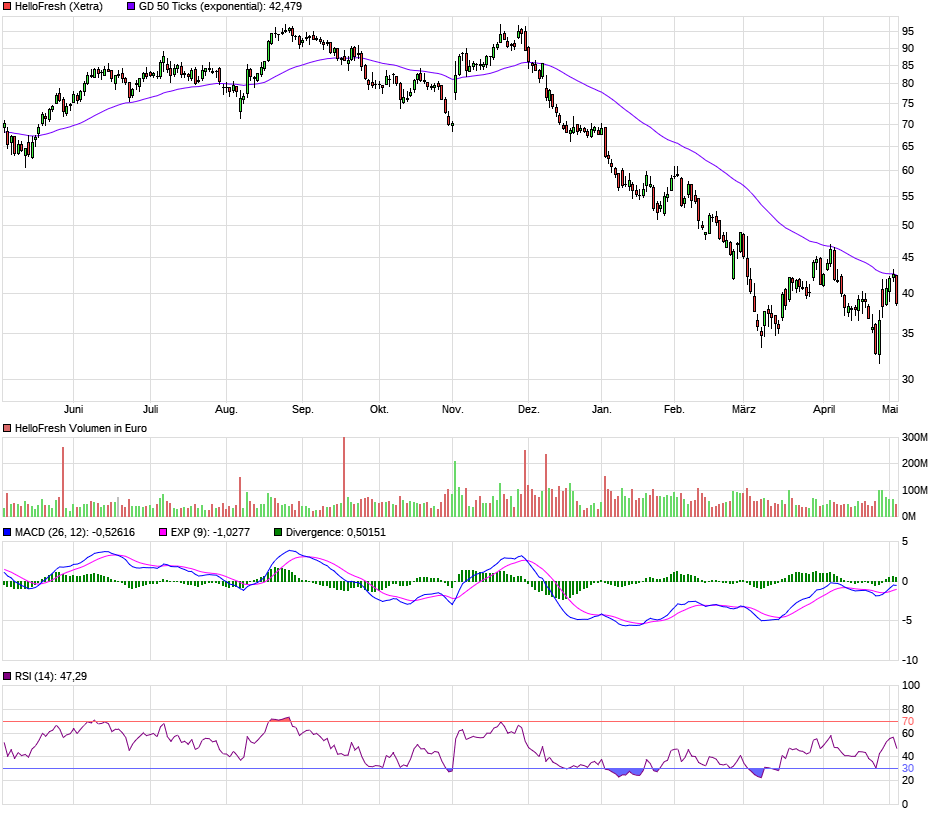Click the tall green volume bar in early November
The image size is (940, 814).
455,489
